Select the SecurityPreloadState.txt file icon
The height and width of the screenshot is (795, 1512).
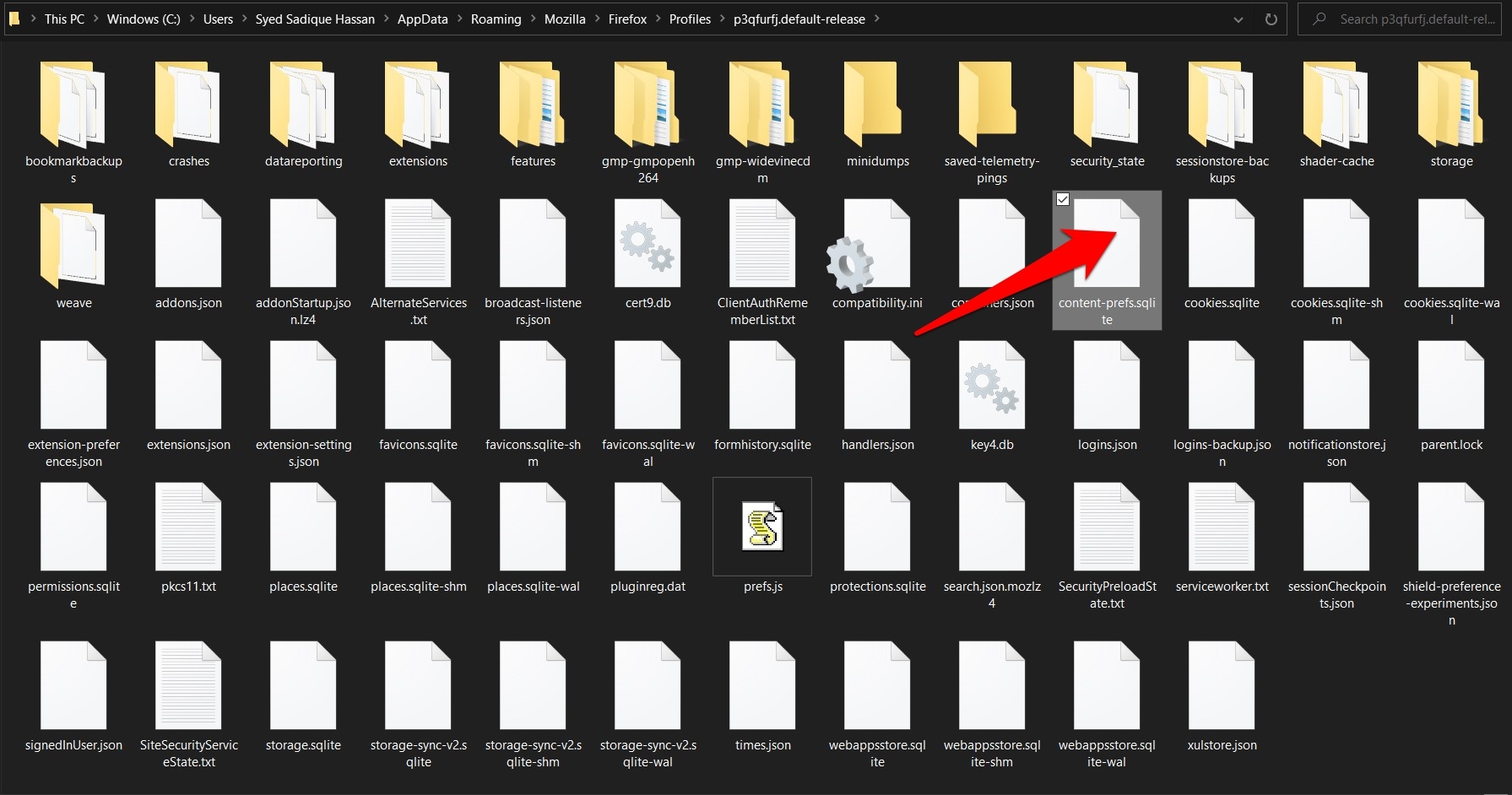click(x=1107, y=527)
